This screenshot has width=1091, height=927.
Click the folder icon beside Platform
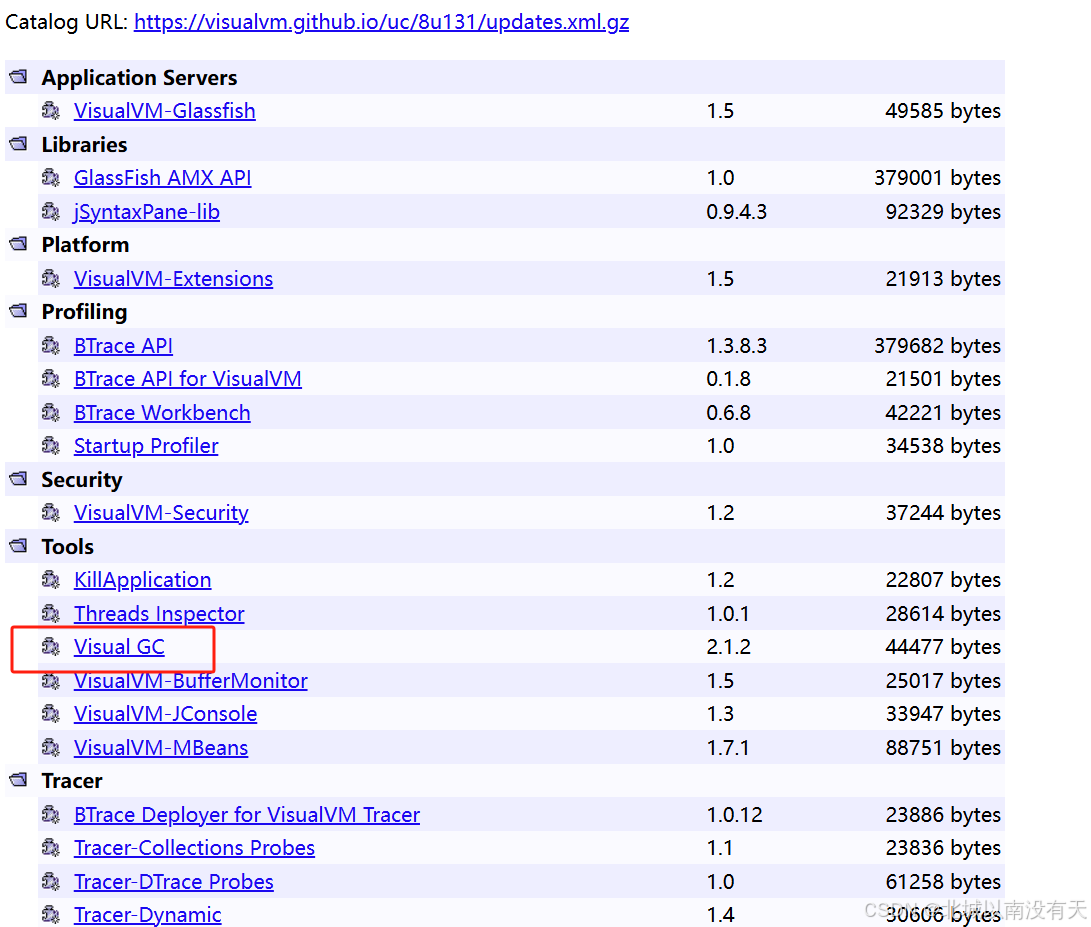point(19,244)
